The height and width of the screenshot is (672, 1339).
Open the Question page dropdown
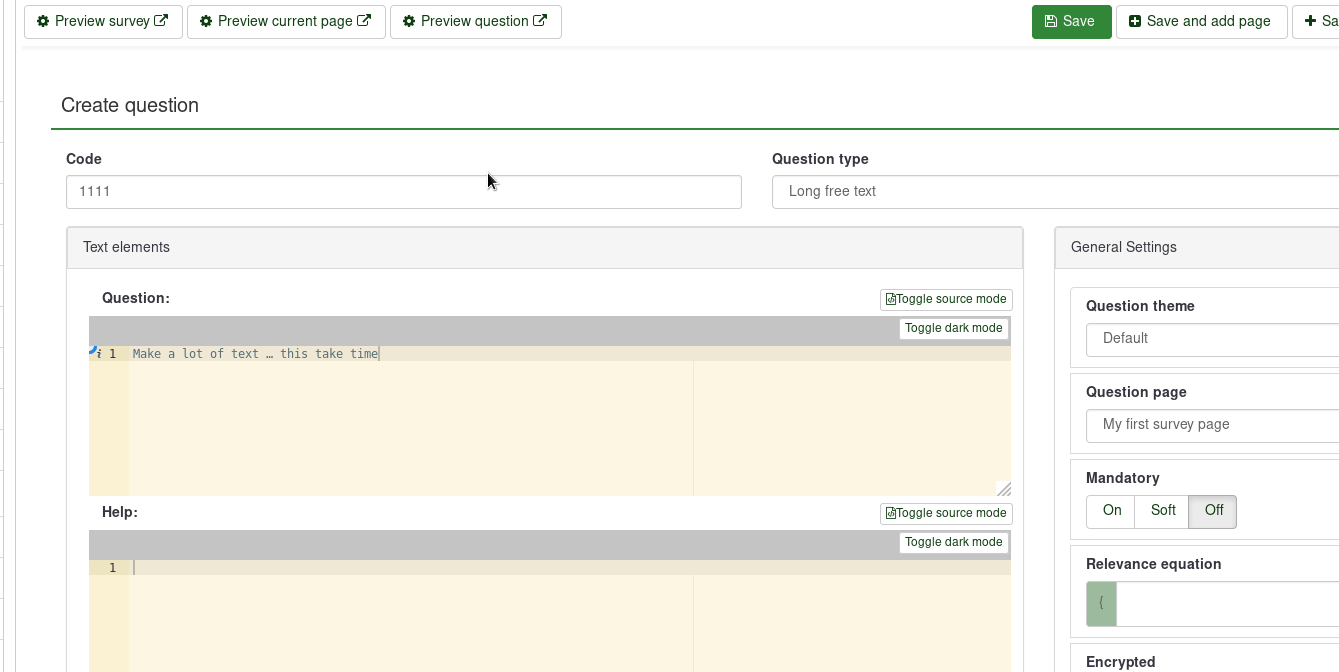pos(1212,425)
